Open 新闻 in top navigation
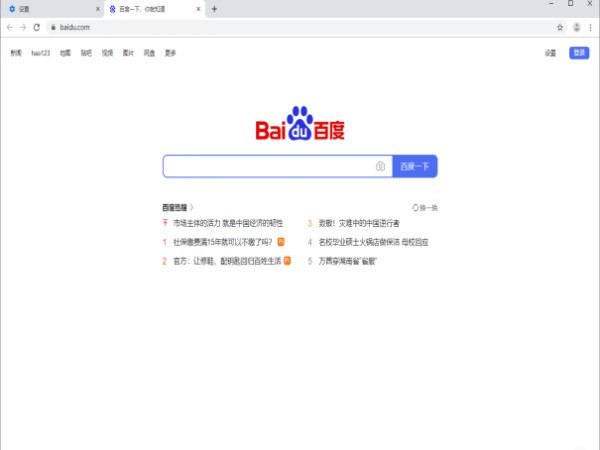Screen dimensions: 600x450 click(16, 53)
